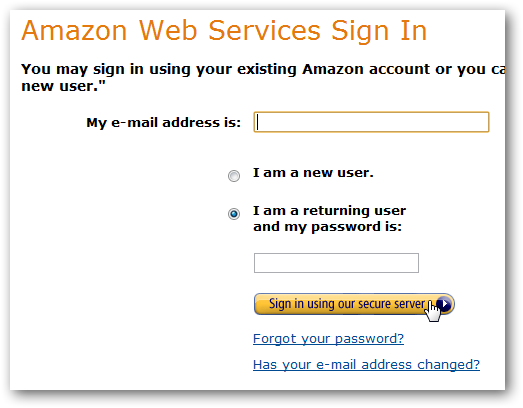The image size is (523, 408).
Task: Submit login with the yellow secure server button
Action: [x=354, y=304]
